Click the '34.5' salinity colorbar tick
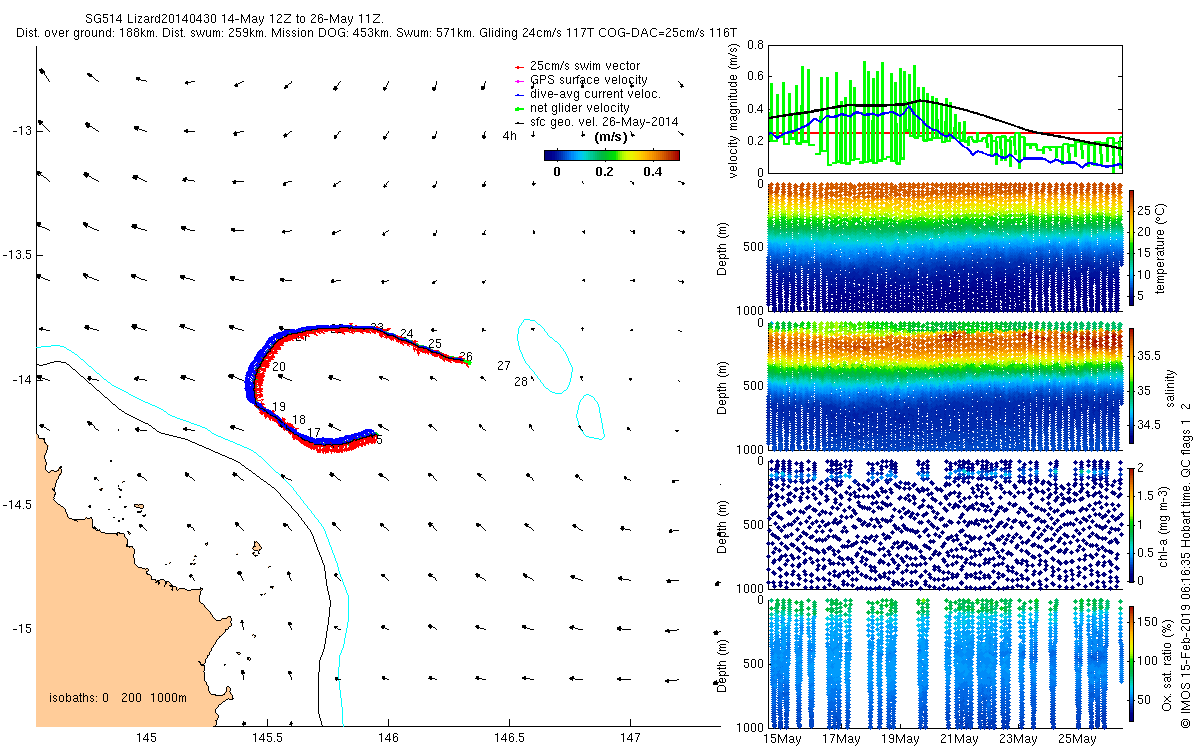Viewport: 1200px width, 750px height. click(1151, 425)
